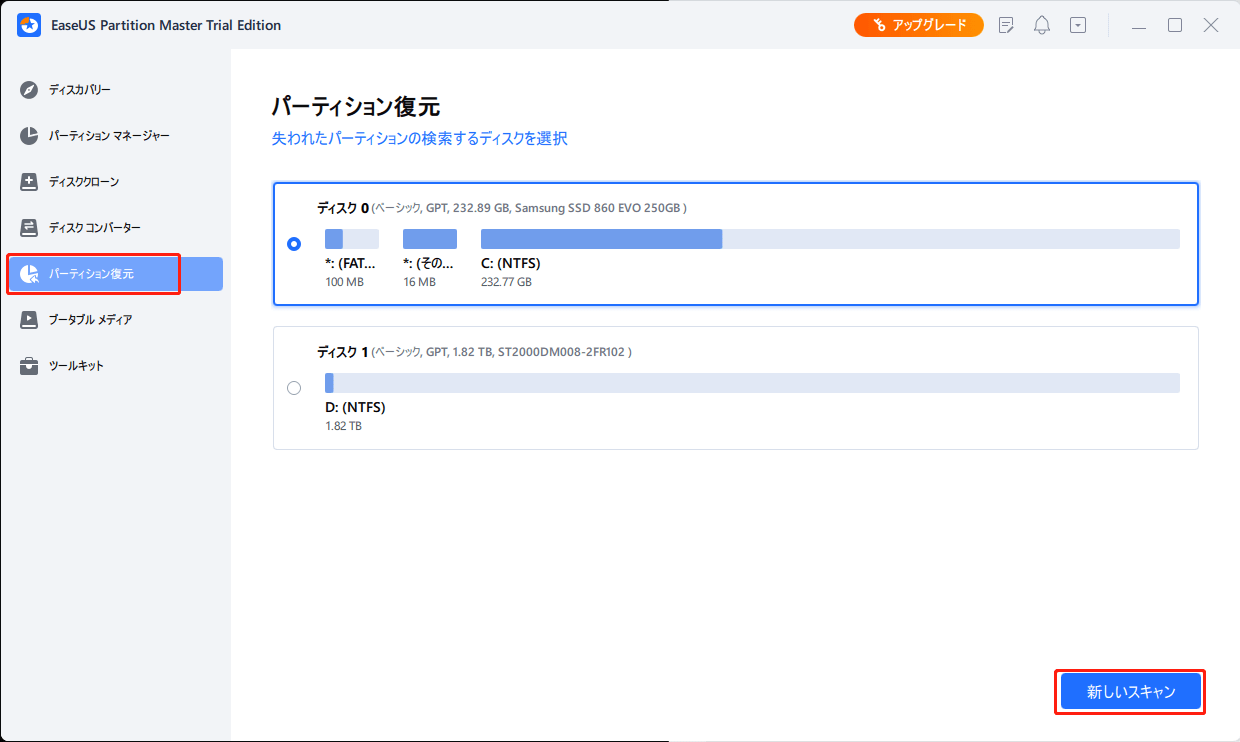Click the EaseUS star logo icon
The height and width of the screenshot is (742, 1240).
click(28, 24)
